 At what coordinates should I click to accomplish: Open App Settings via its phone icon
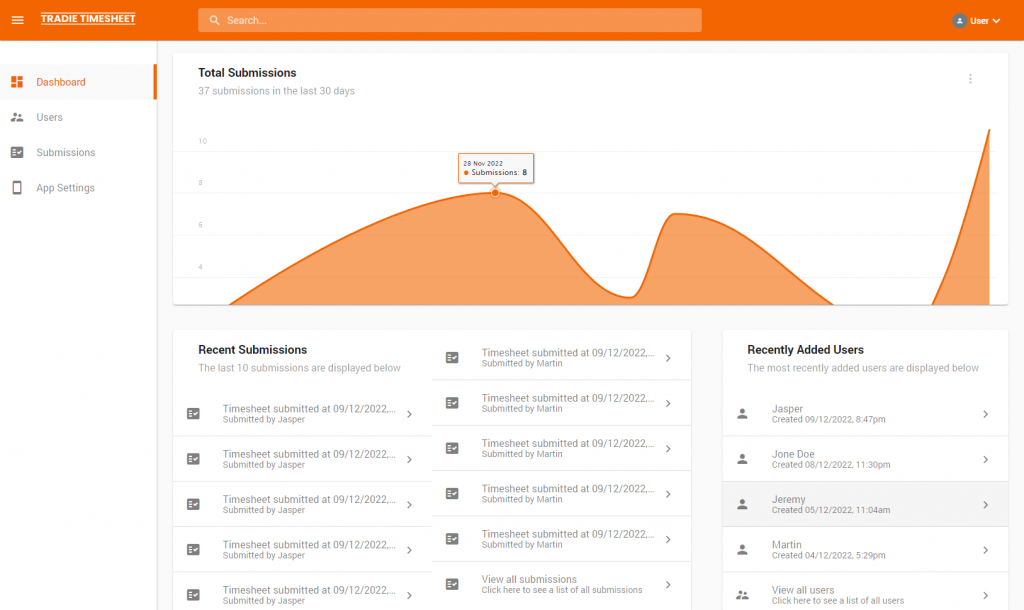17,187
